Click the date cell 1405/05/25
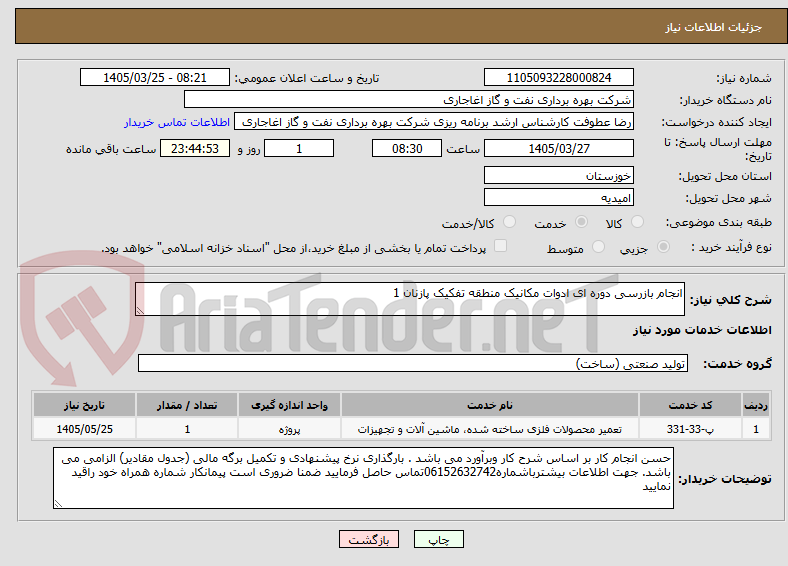This screenshot has height=566, width=788. pyautogui.click(x=84, y=429)
